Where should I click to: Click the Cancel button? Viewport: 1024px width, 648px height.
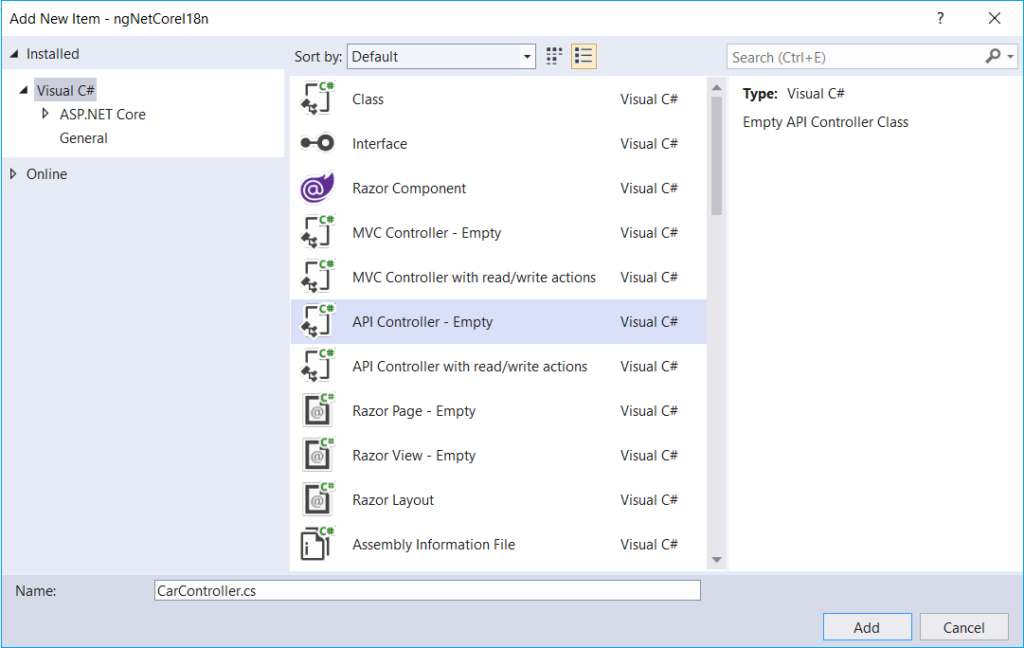click(964, 627)
